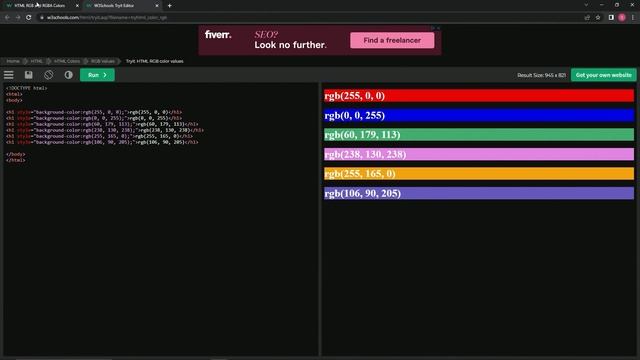Reload the page with the refresh icon
This screenshot has height=360, width=640.
tap(29, 18)
